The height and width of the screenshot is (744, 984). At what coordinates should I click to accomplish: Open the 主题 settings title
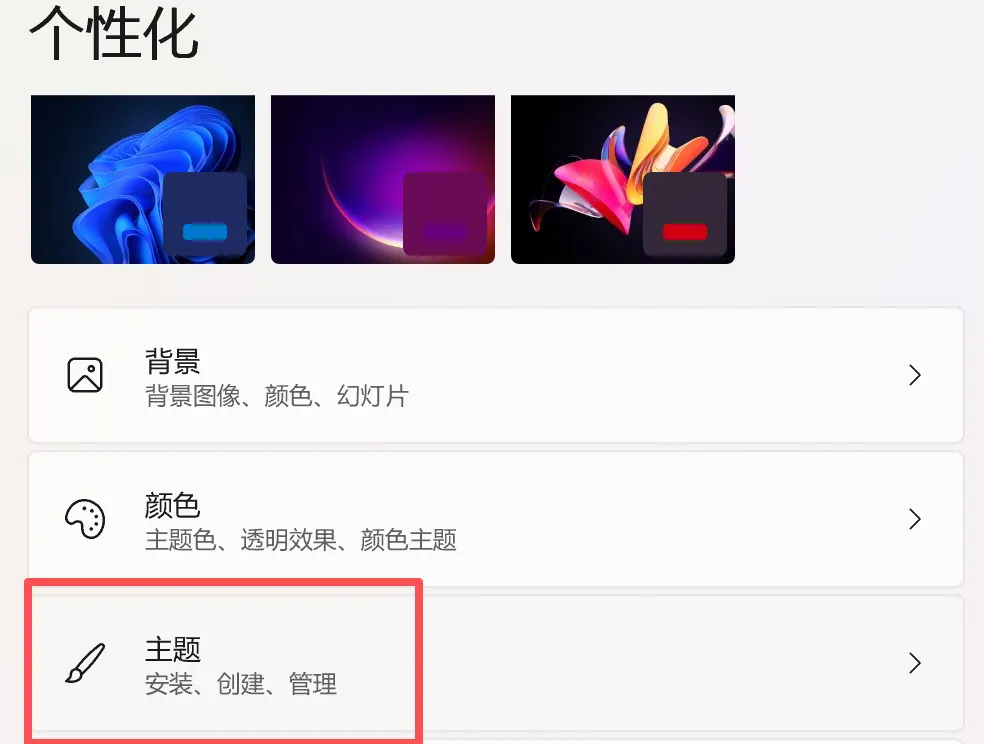pyautogui.click(x=173, y=649)
